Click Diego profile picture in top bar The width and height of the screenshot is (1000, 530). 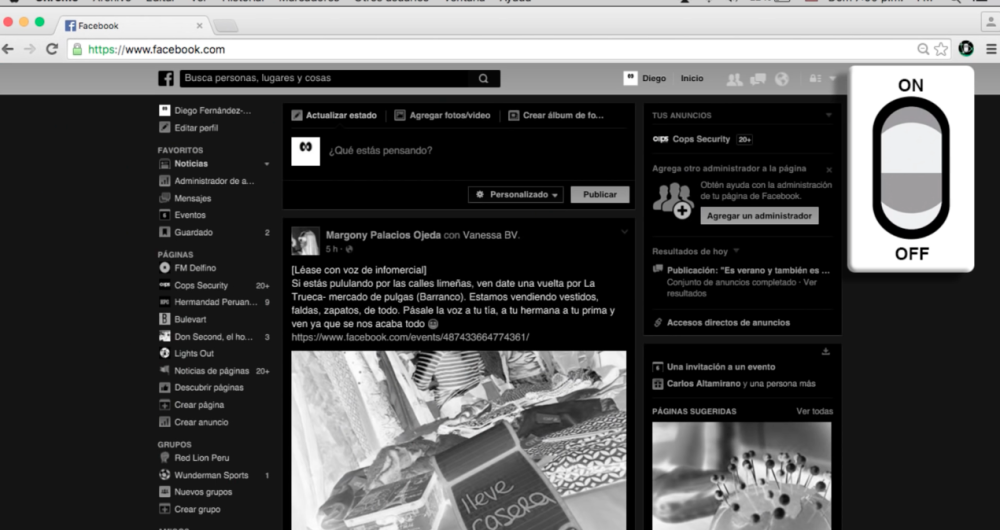(x=630, y=78)
